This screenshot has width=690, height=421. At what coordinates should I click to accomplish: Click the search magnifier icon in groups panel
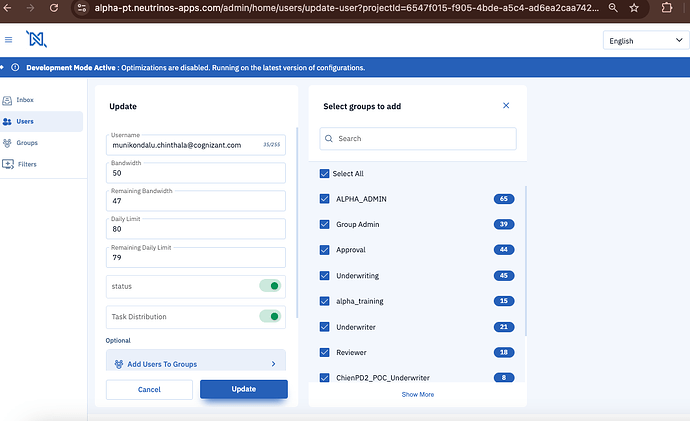(x=329, y=139)
